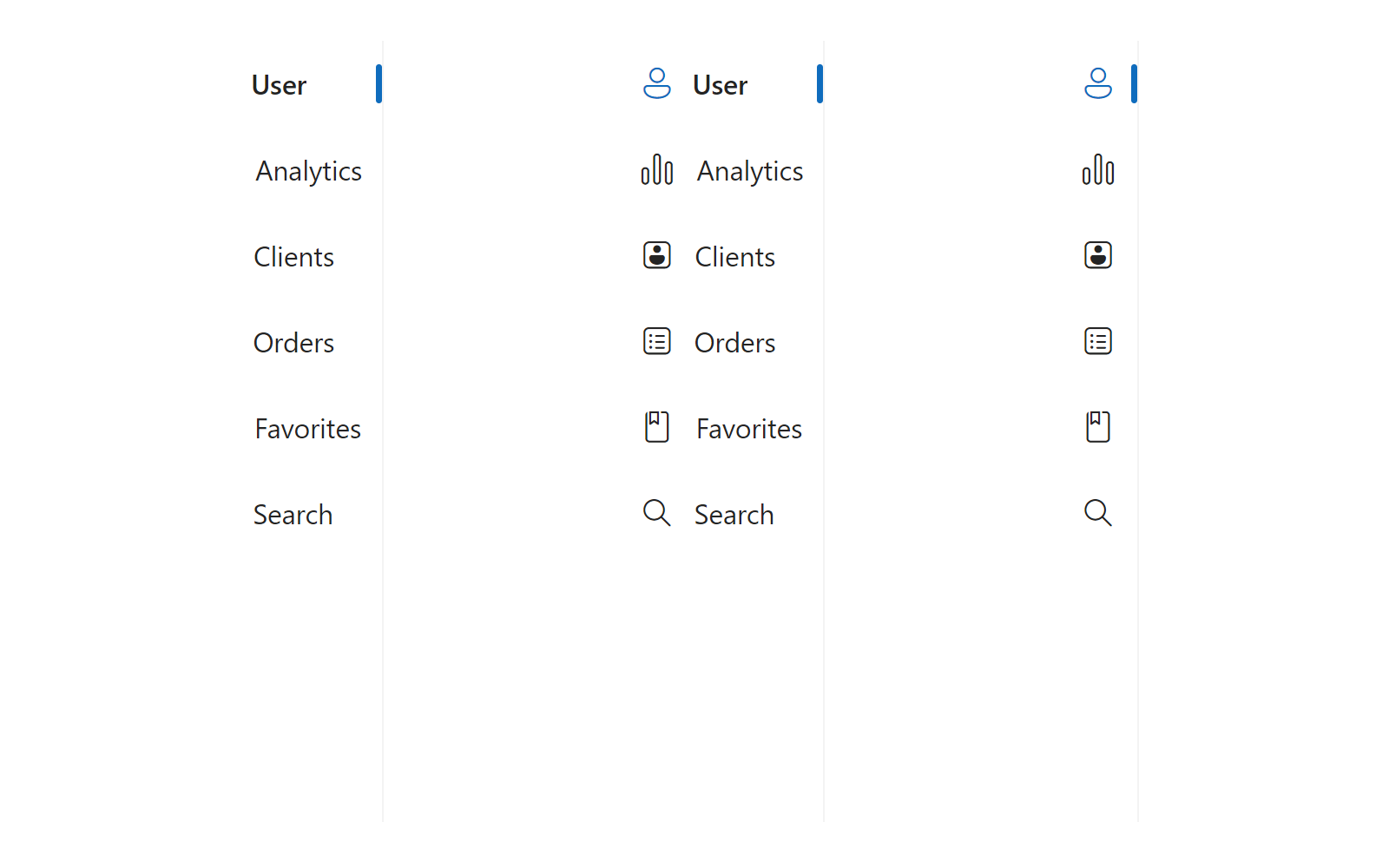Click the magnifier icon in the icon-only list
Image resolution: width=1389 pixels, height=868 pixels.
tap(1098, 513)
